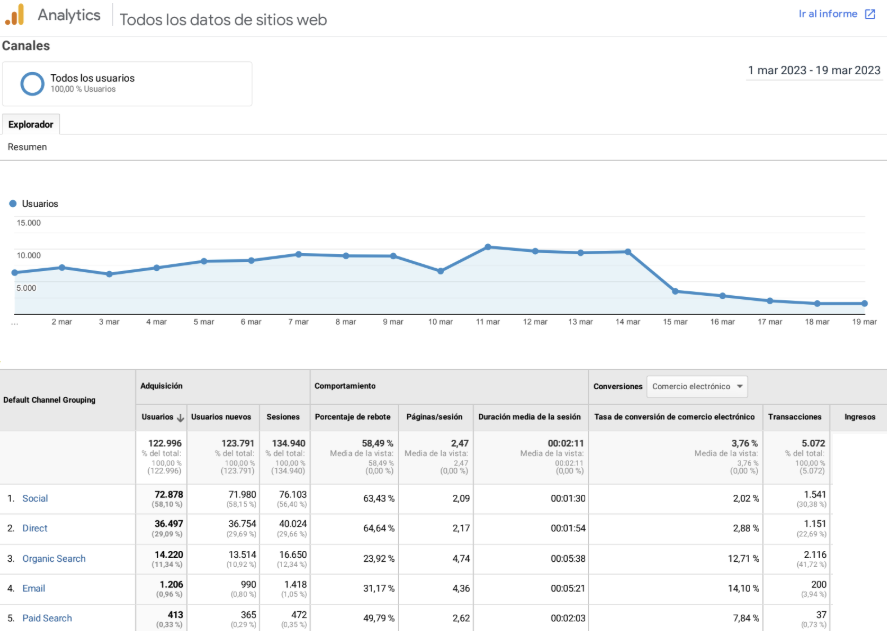Select the Resumen sub-tab
The image size is (887, 631).
(x=27, y=147)
